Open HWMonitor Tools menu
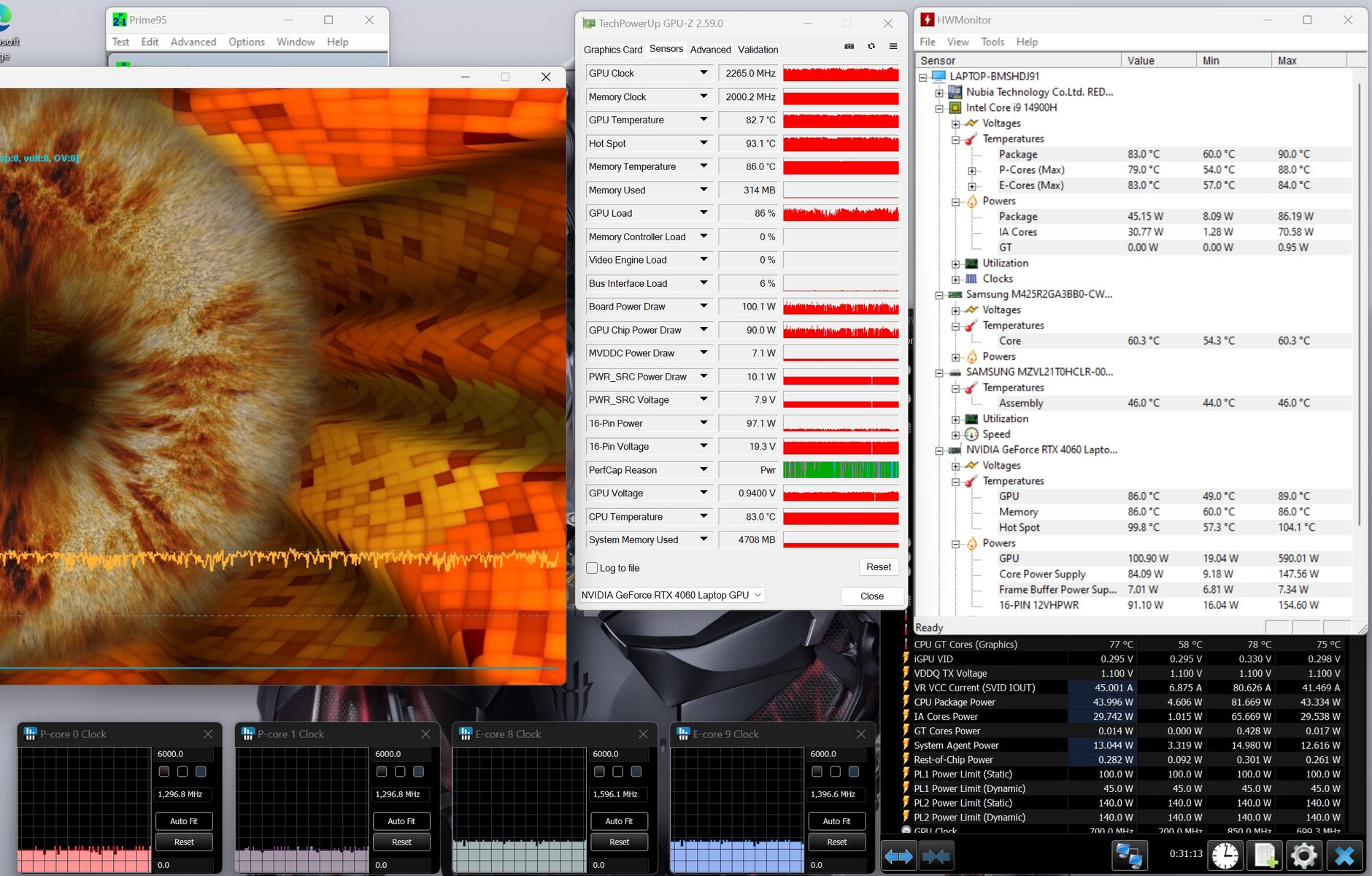1372x876 pixels. click(x=993, y=42)
